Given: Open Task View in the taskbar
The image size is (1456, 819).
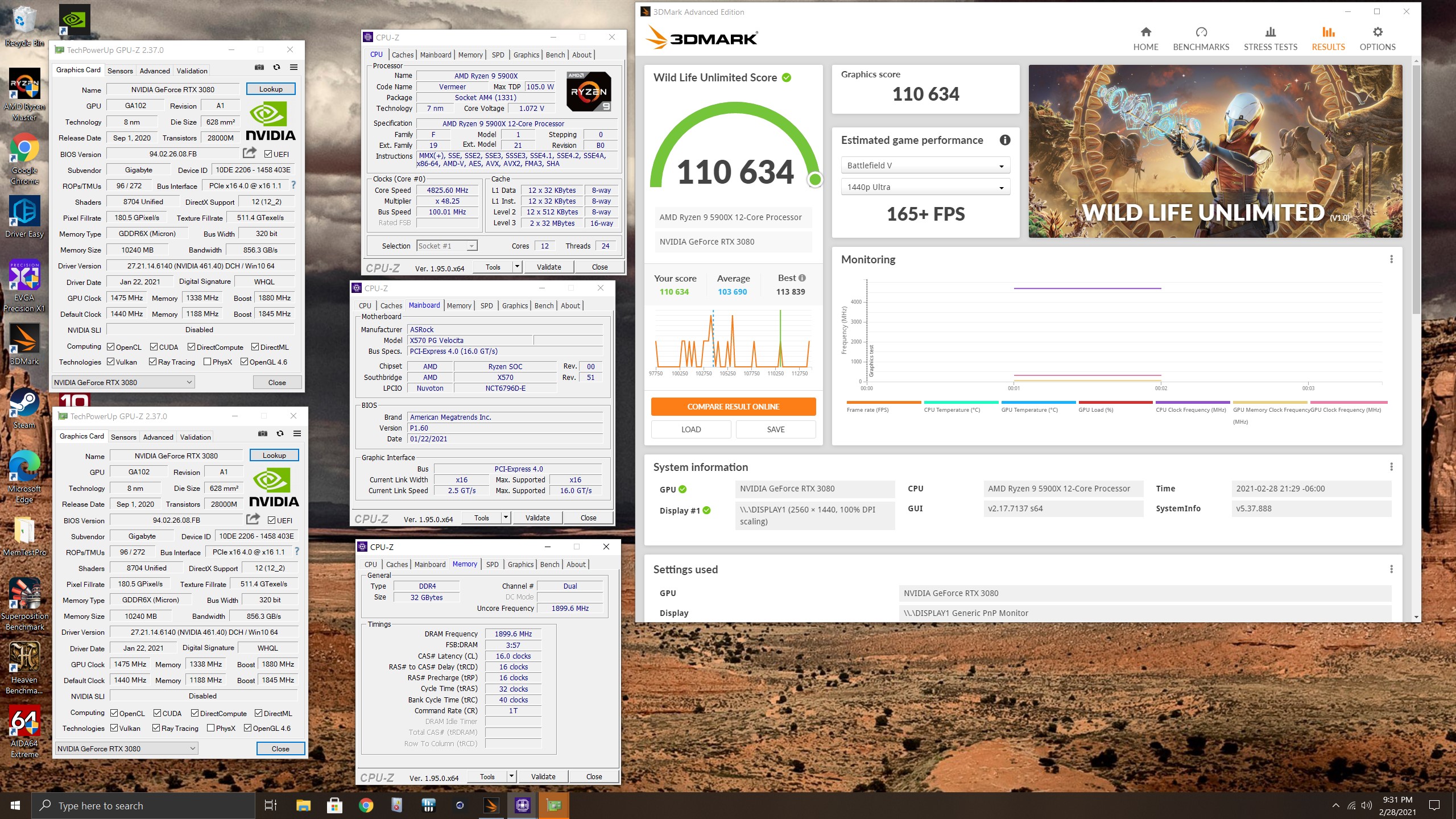Looking at the screenshot, I should 271,805.
